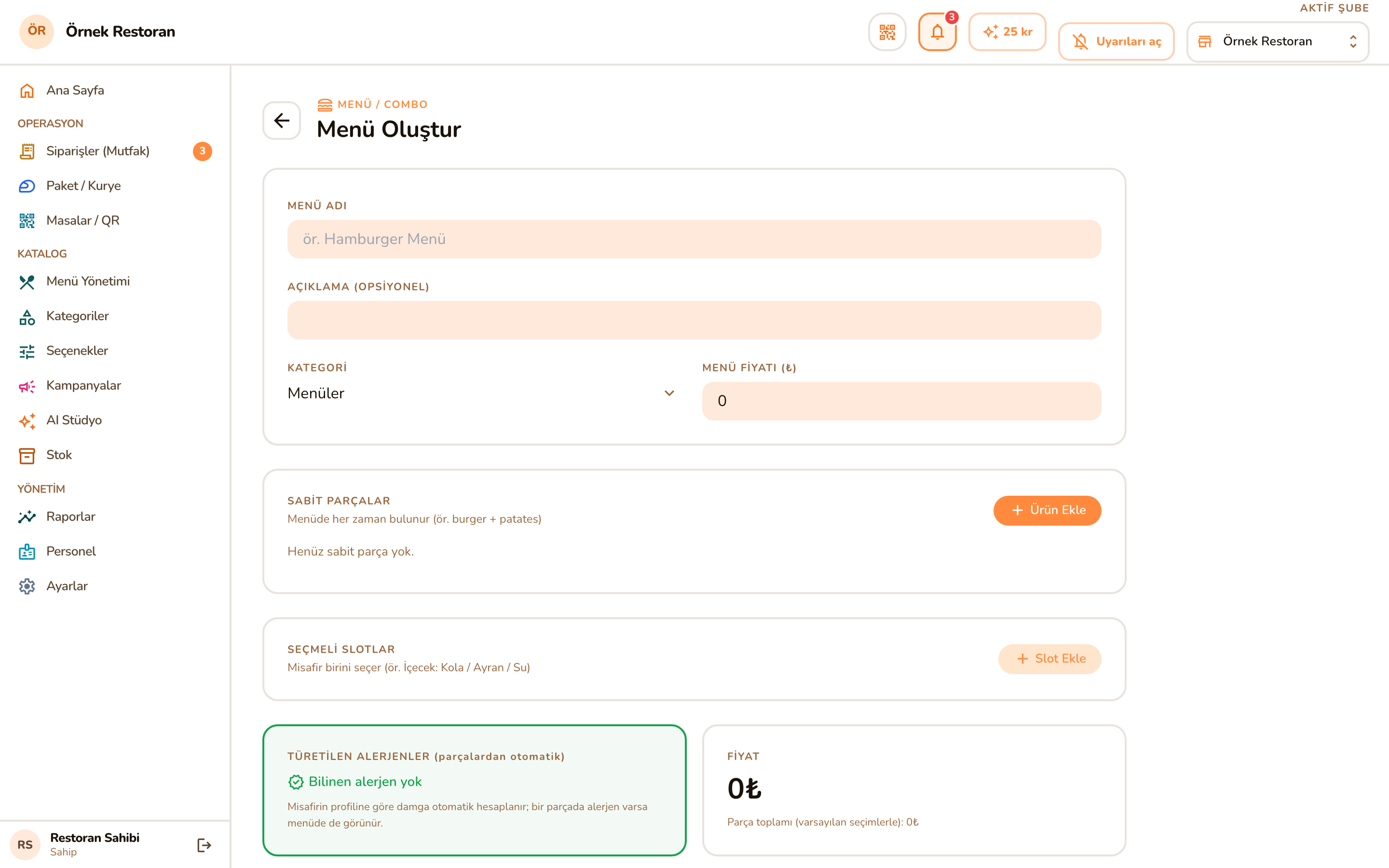Open Ana Sayfa from sidebar

pyautogui.click(x=115, y=91)
